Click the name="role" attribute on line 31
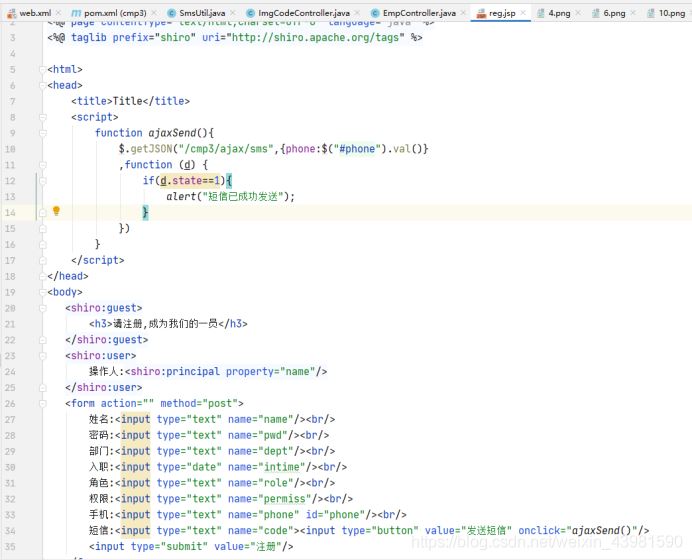Image resolution: width=692 pixels, height=560 pixels. tap(261, 483)
